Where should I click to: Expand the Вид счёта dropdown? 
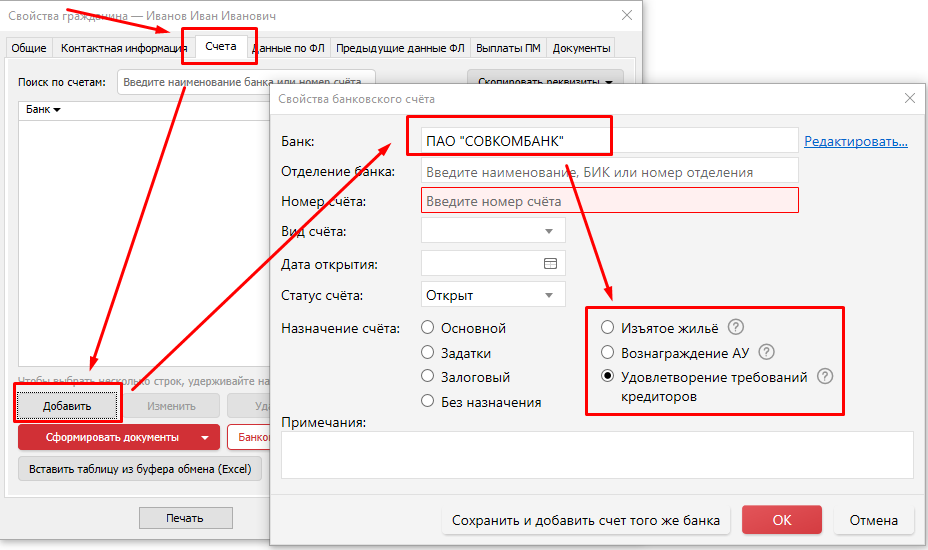point(549,231)
